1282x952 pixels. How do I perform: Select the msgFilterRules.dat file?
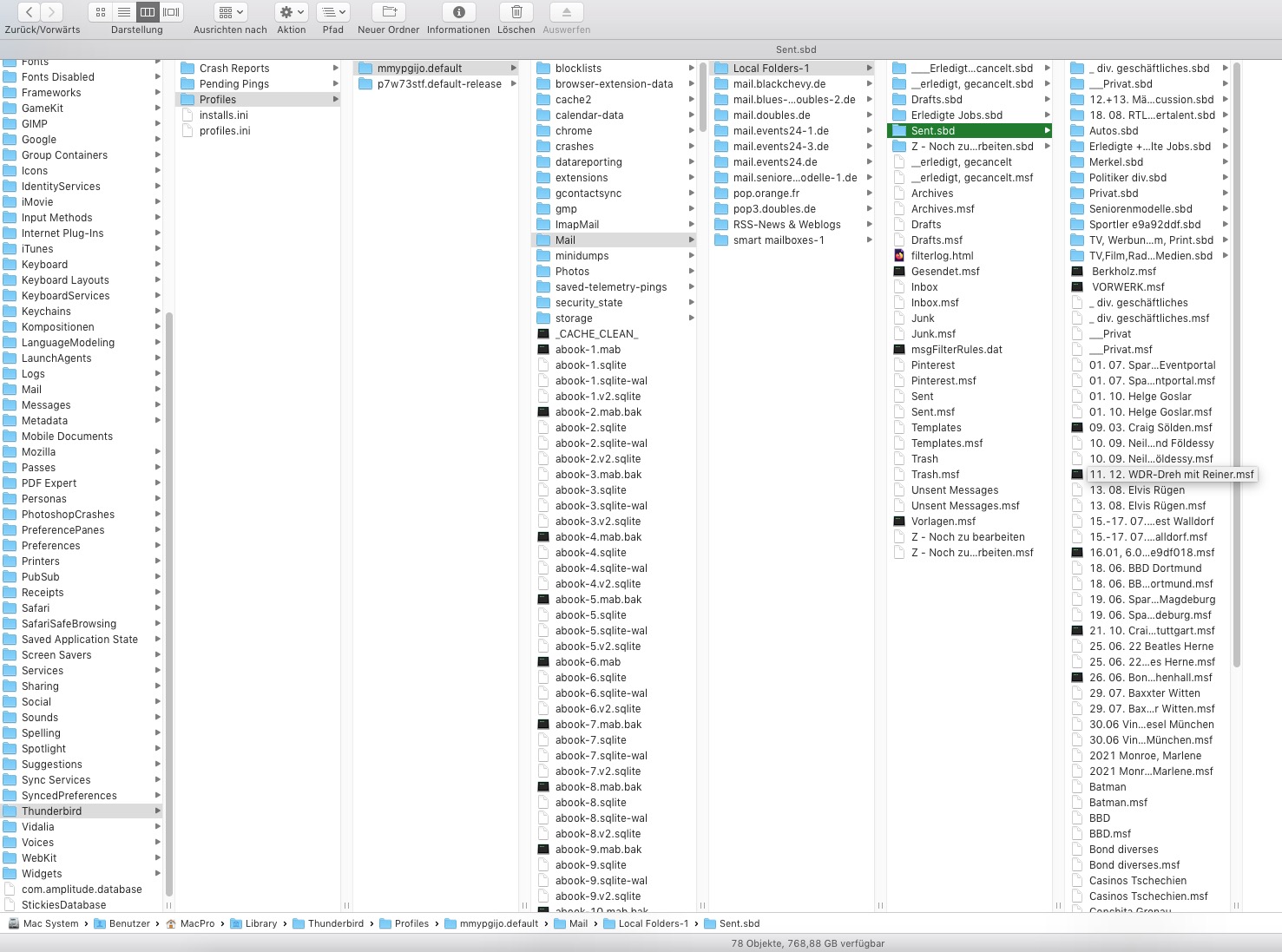956,350
